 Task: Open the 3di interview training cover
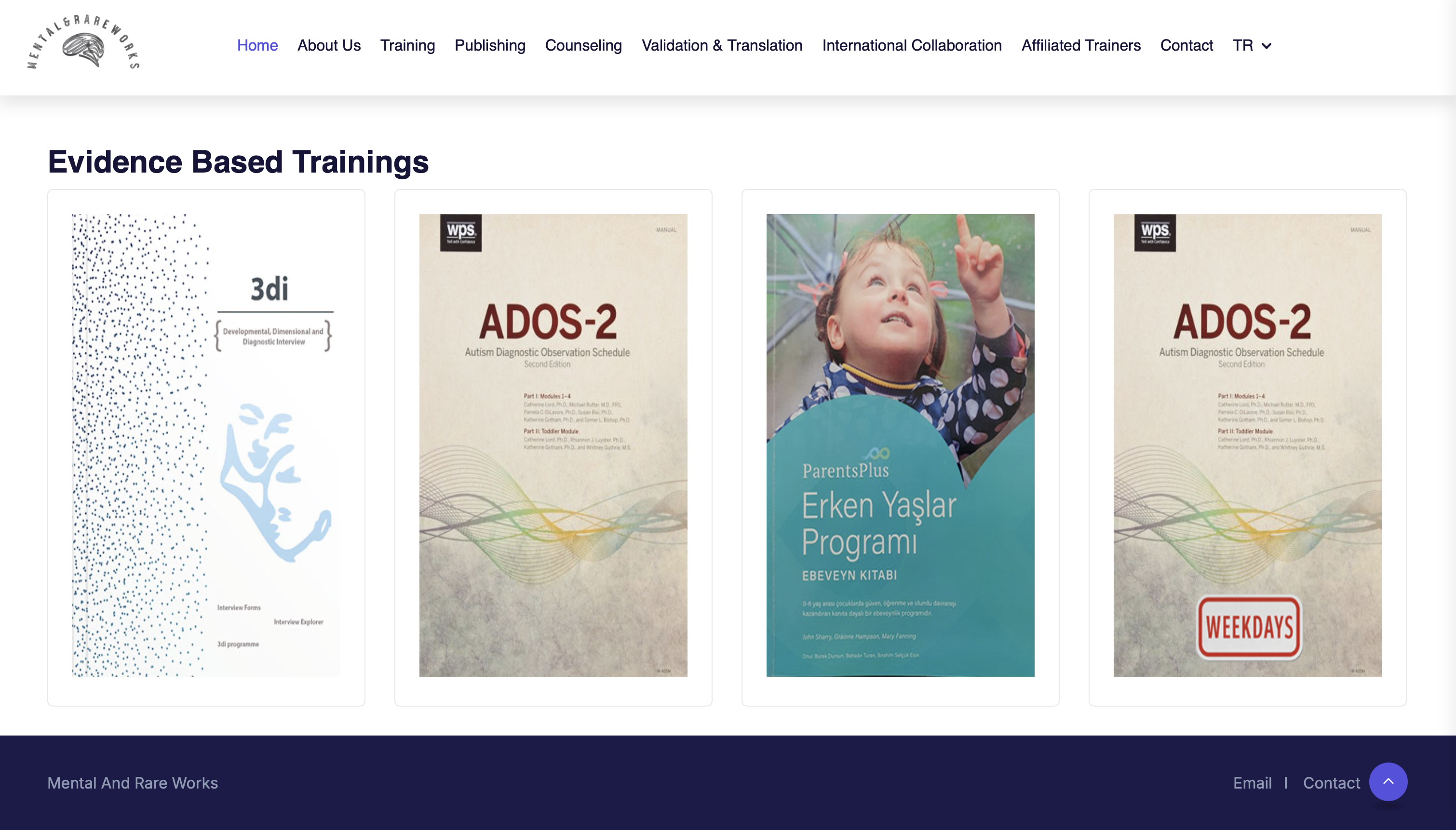pyautogui.click(x=206, y=445)
